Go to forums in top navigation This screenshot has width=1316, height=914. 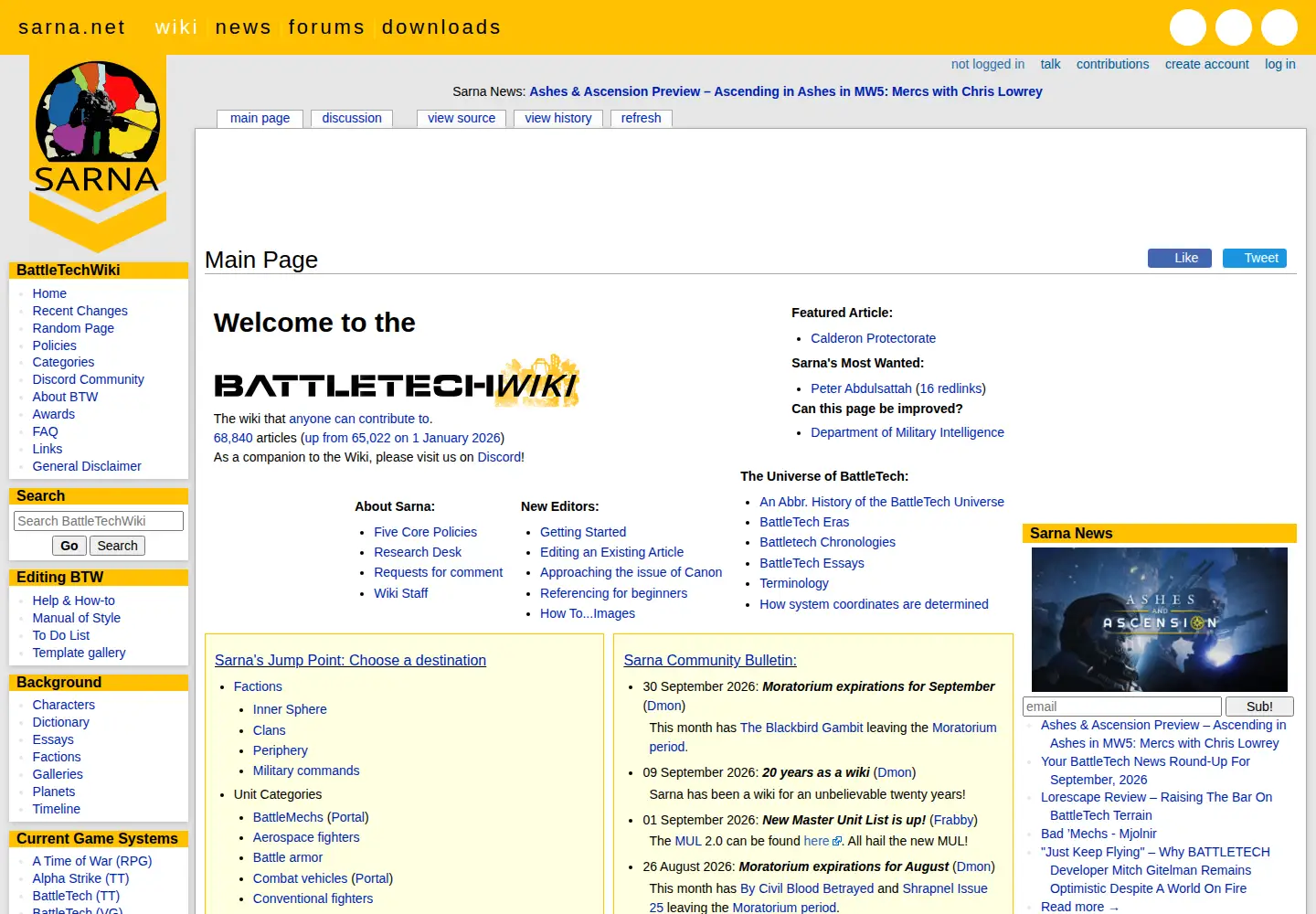coord(326,27)
